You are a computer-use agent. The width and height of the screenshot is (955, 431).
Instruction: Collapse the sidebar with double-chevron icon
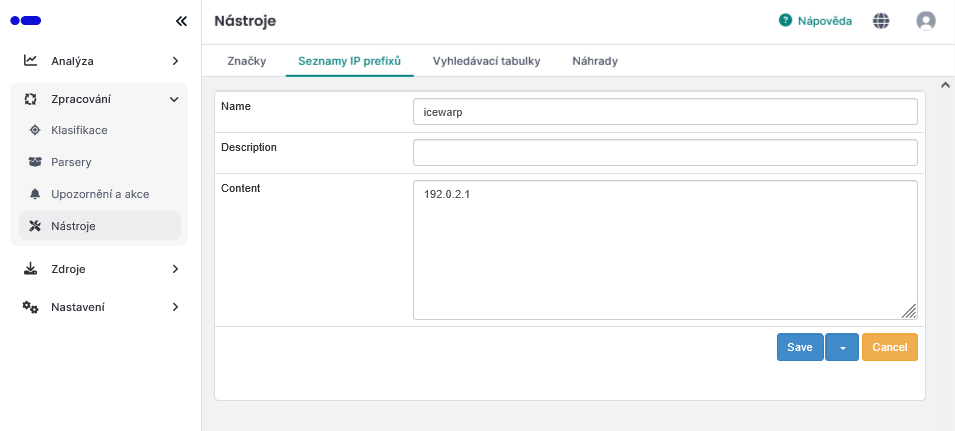click(180, 20)
